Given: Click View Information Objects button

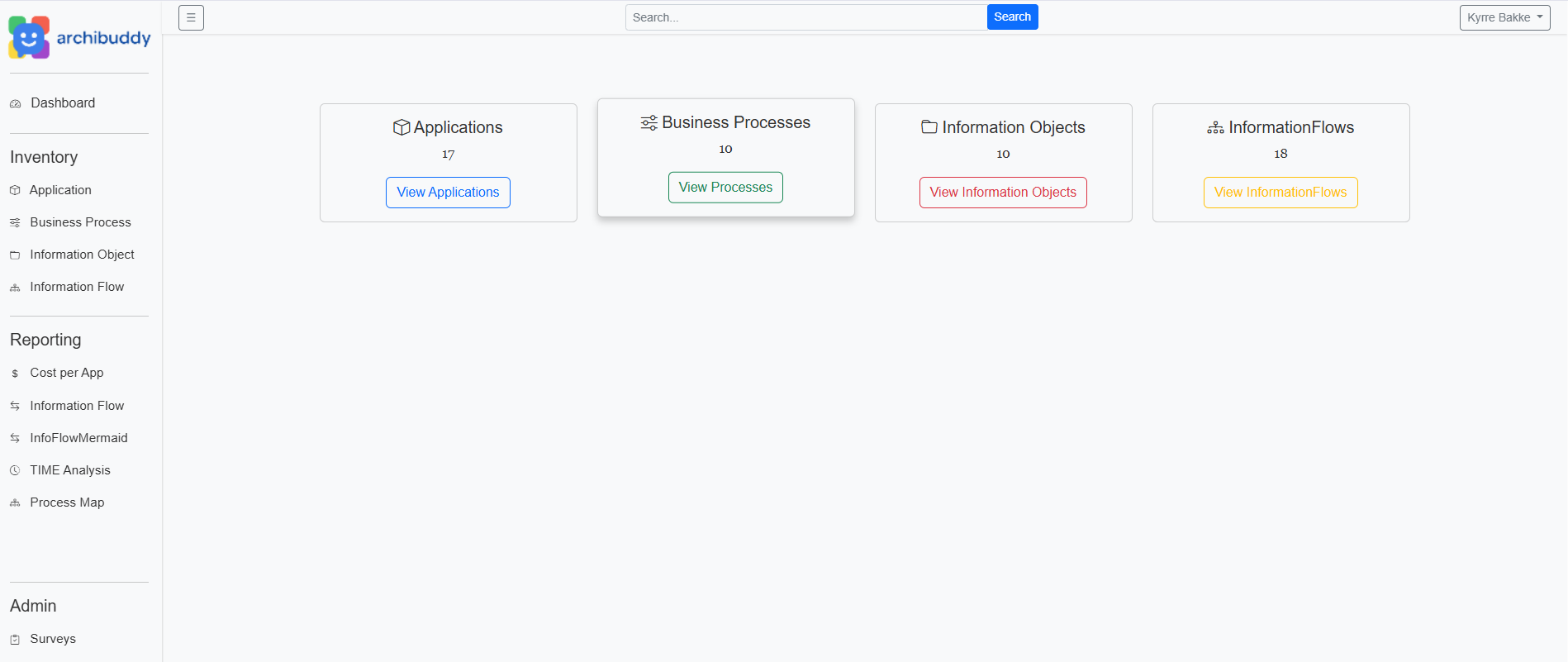Looking at the screenshot, I should [1003, 193].
